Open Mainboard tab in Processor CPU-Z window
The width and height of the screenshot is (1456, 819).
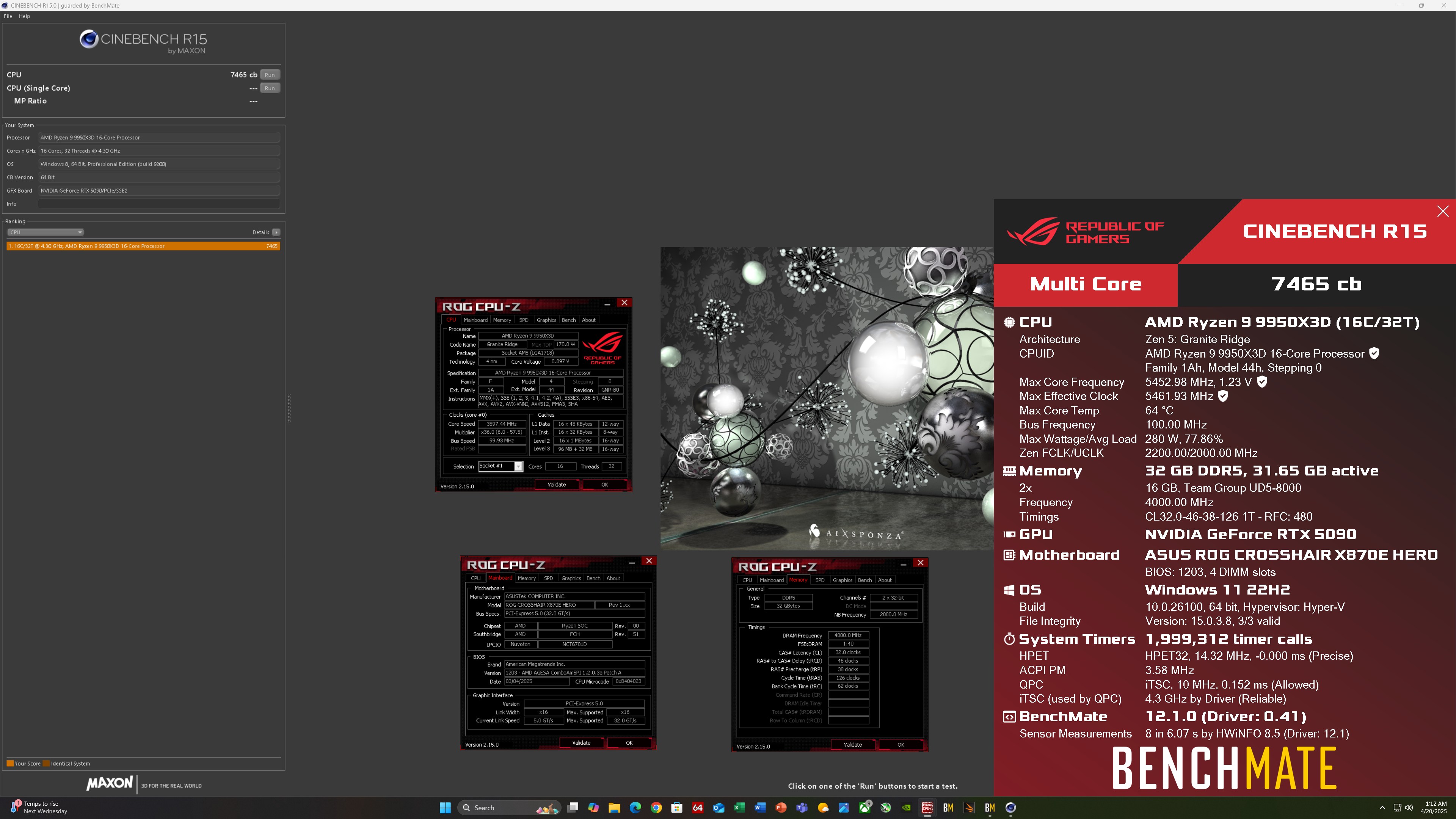coord(475,320)
